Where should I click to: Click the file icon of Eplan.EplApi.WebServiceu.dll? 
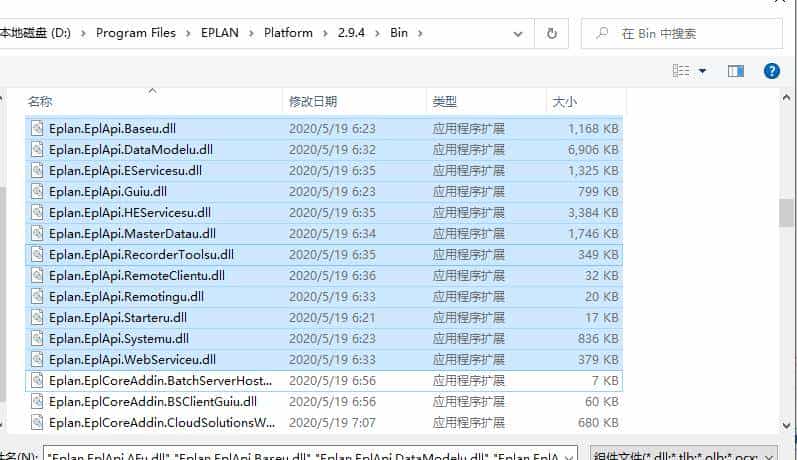tap(37, 359)
